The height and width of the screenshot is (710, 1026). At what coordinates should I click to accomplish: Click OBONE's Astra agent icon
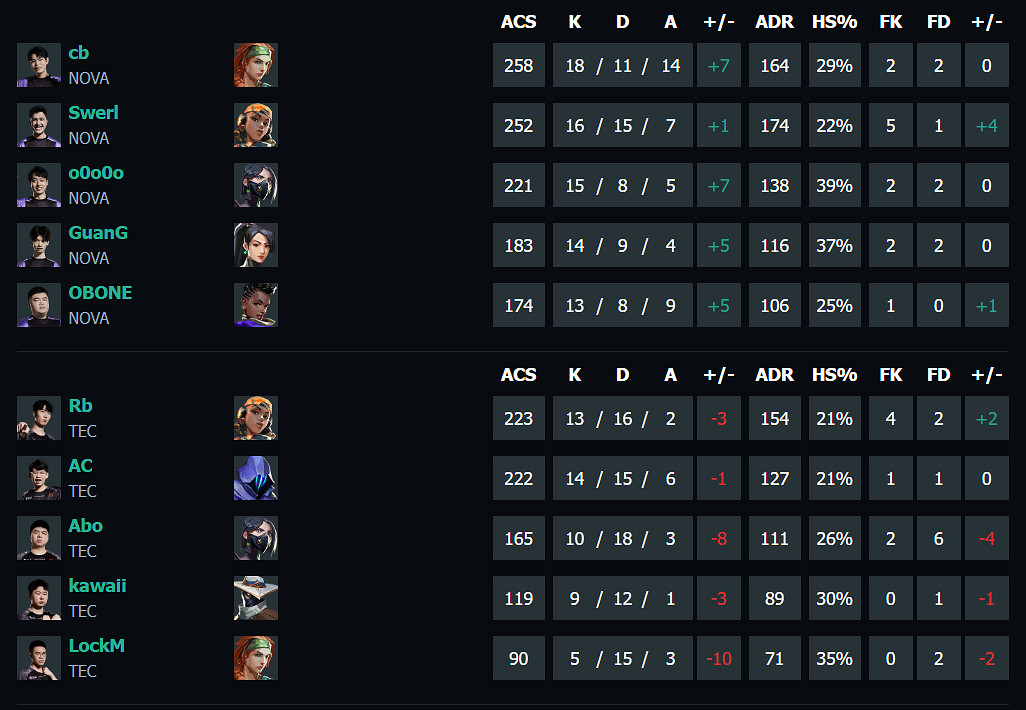(x=256, y=305)
